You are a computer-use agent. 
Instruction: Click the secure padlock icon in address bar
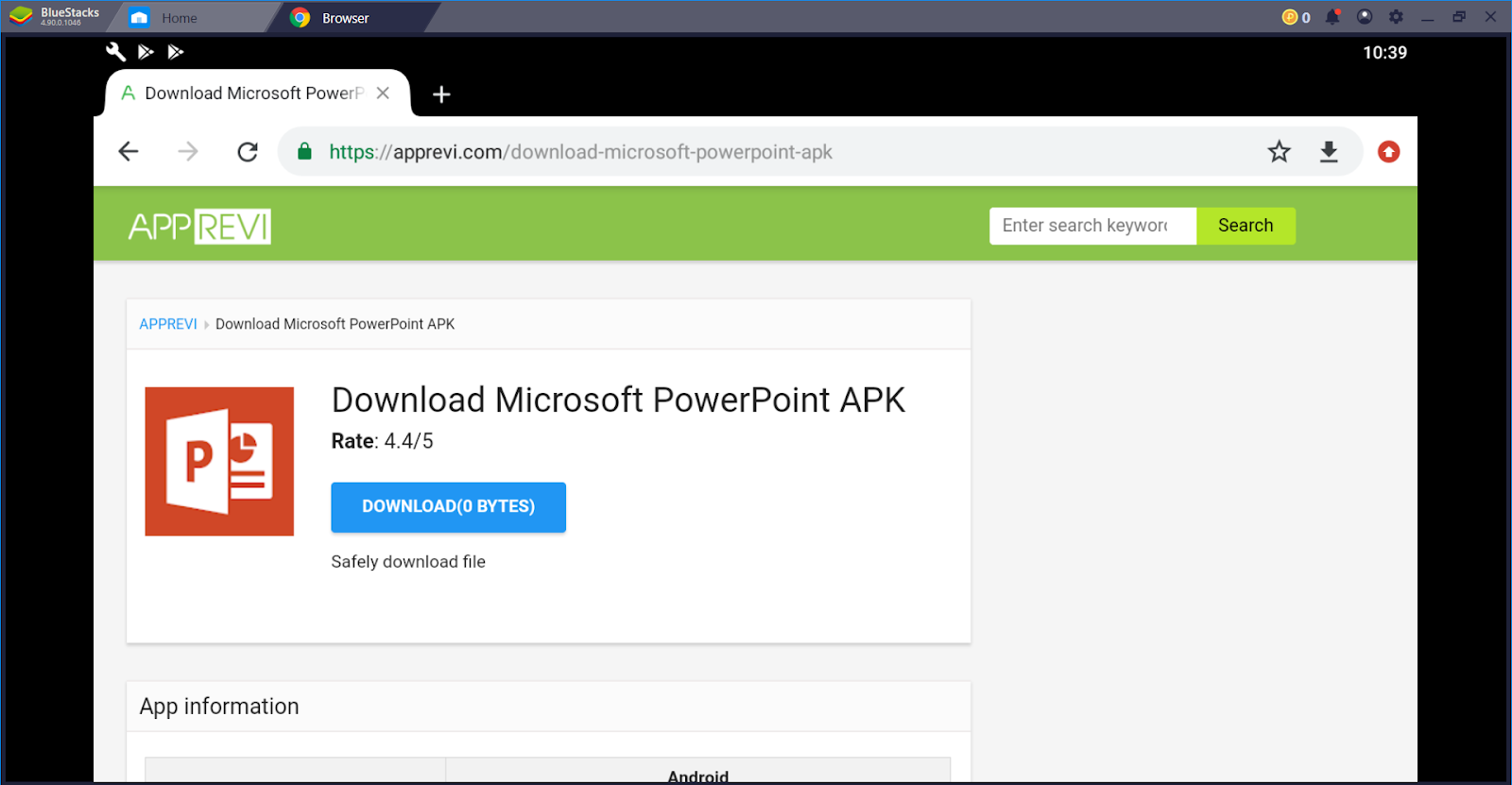tap(304, 152)
